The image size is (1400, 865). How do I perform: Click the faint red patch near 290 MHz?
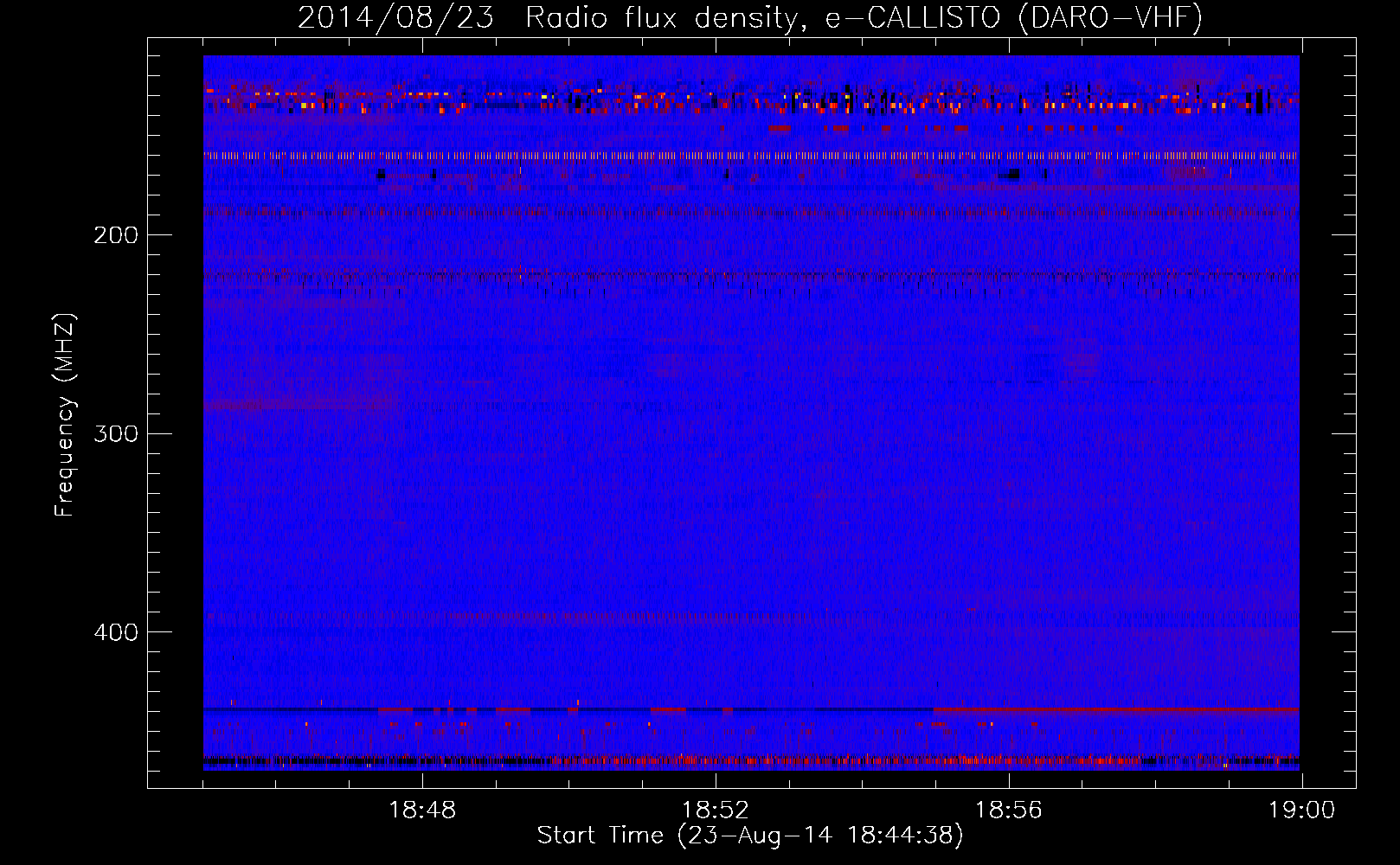[x=300, y=404]
